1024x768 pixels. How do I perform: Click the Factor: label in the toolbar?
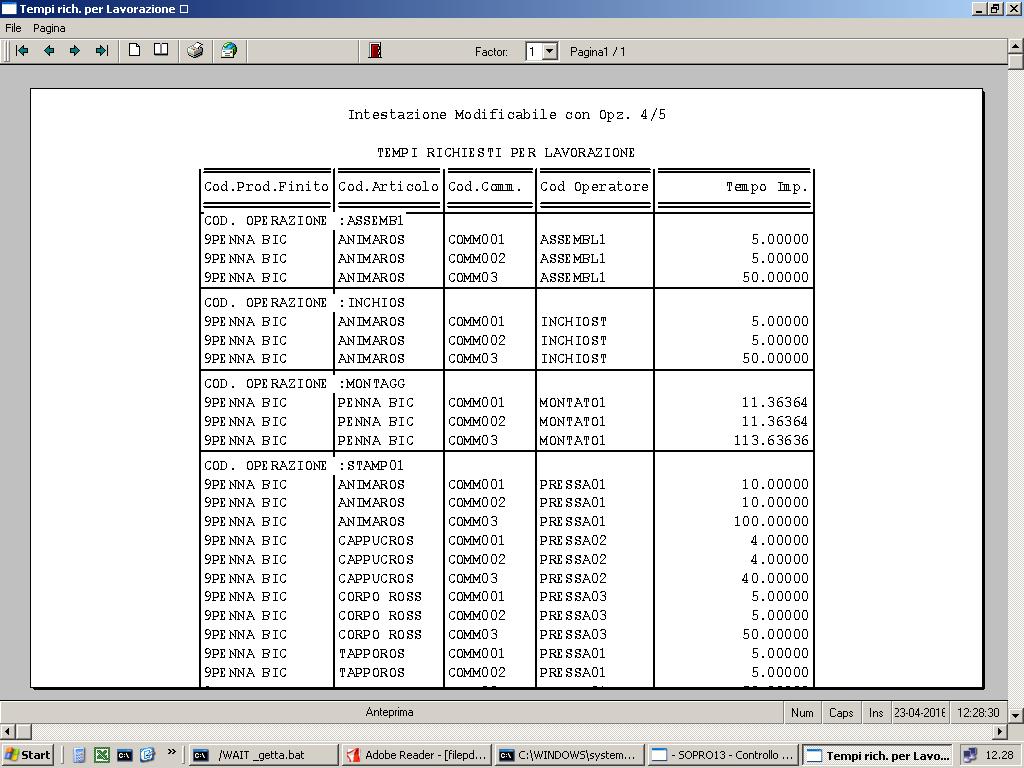pos(491,52)
